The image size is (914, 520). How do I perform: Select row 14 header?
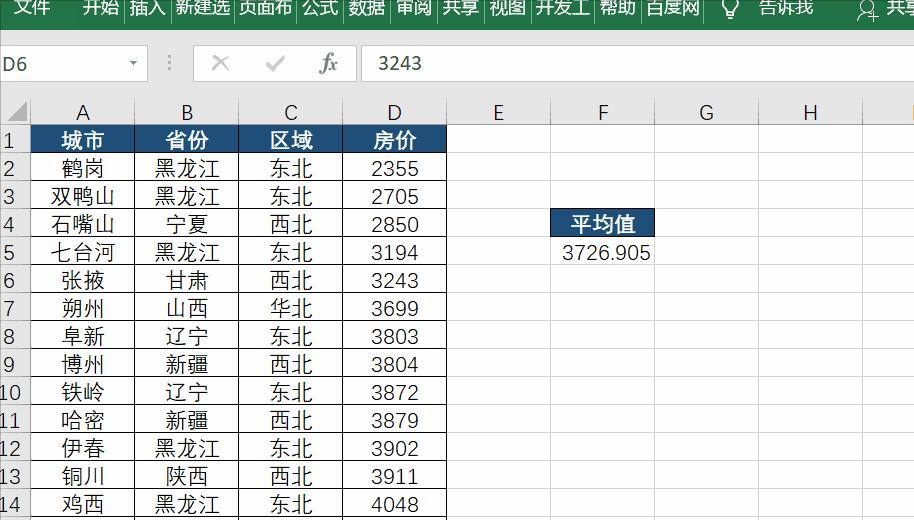(x=15, y=504)
